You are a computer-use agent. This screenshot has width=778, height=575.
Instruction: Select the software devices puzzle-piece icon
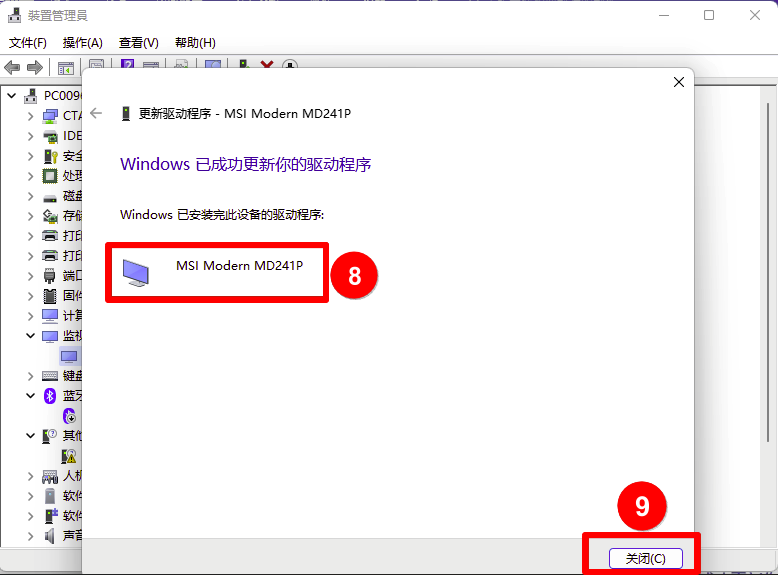pyautogui.click(x=51, y=516)
